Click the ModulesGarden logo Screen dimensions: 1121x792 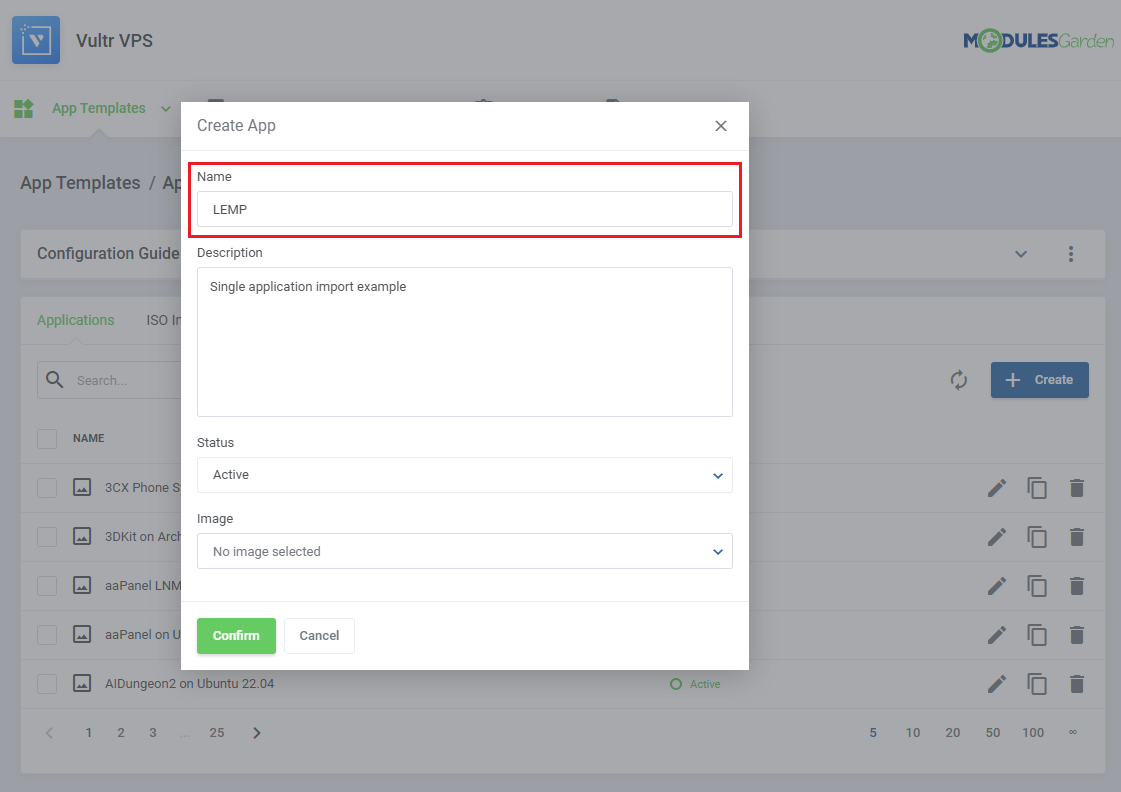(1038, 41)
